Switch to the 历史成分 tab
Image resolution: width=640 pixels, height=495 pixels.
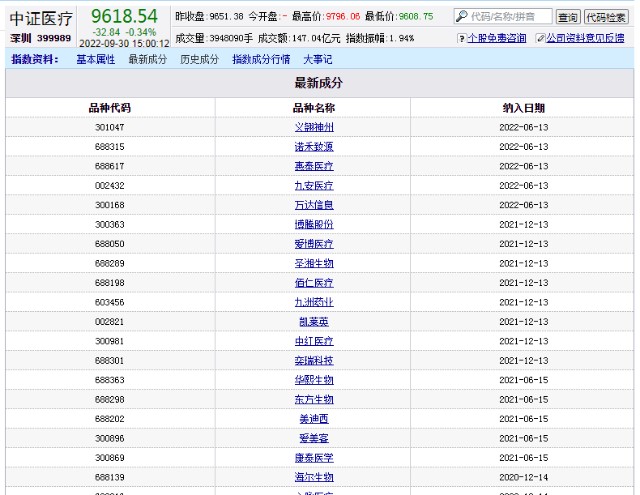(x=199, y=60)
